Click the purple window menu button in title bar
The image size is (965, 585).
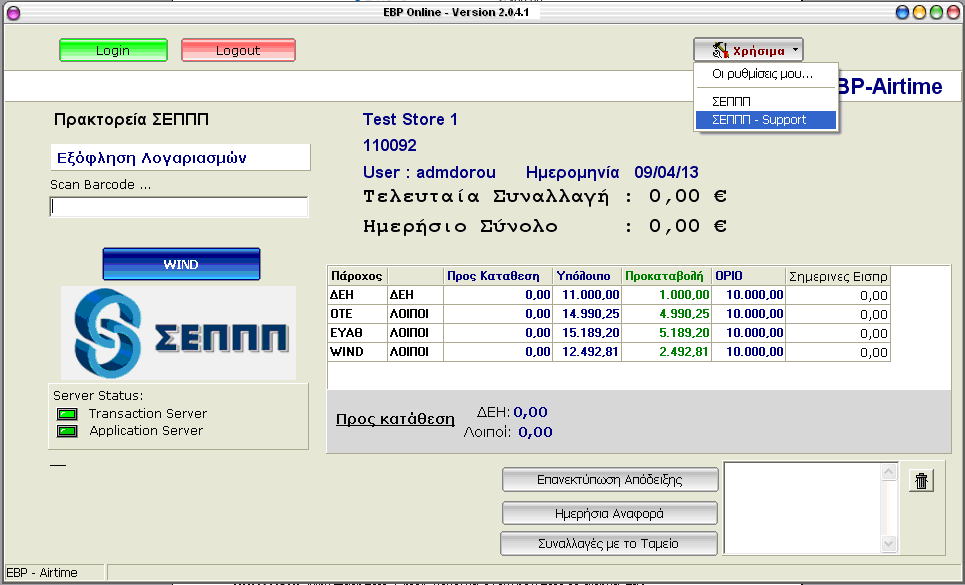tap(13, 12)
